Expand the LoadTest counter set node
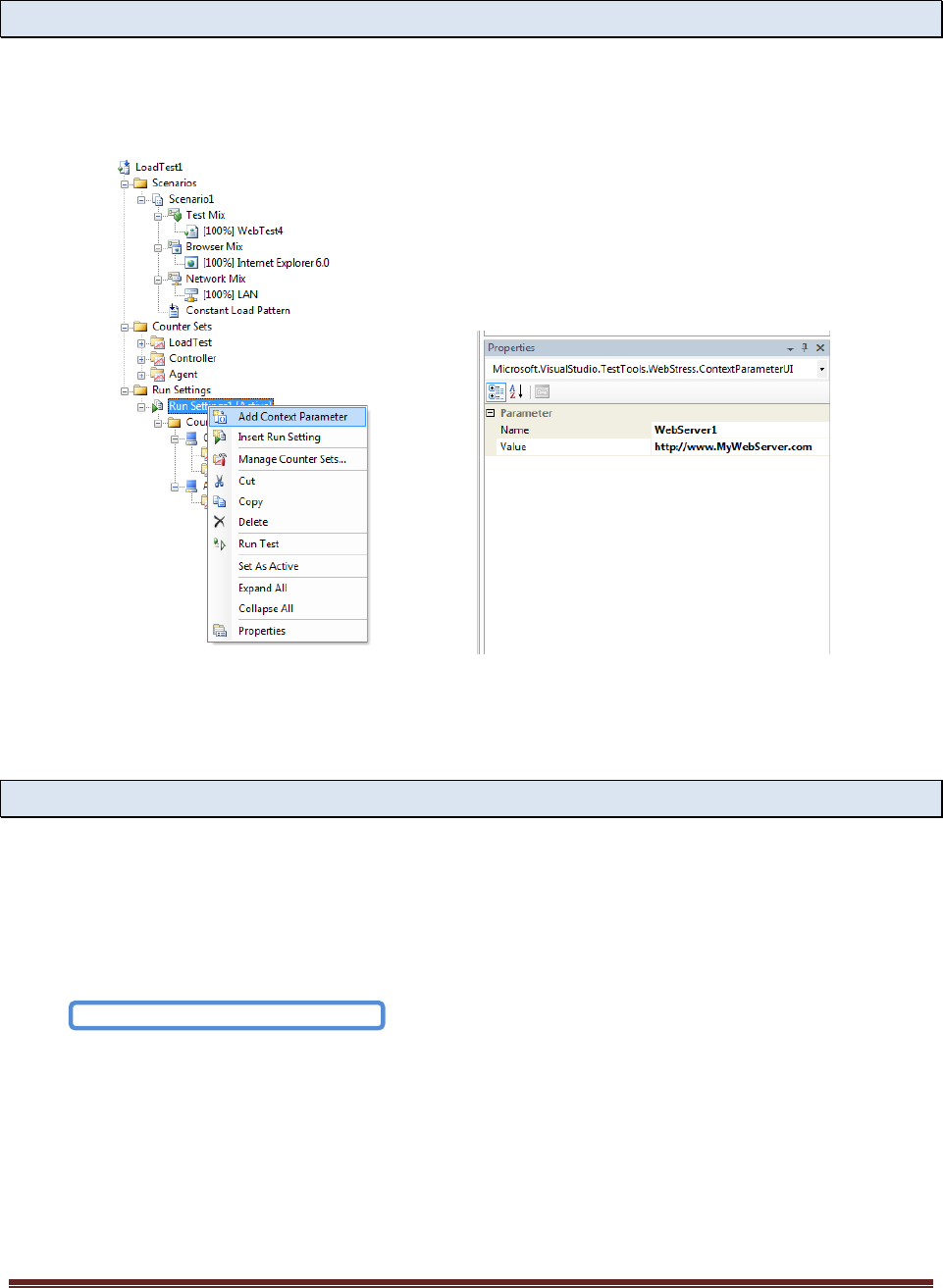Image resolution: width=943 pixels, height=1288 pixels. 141,343
